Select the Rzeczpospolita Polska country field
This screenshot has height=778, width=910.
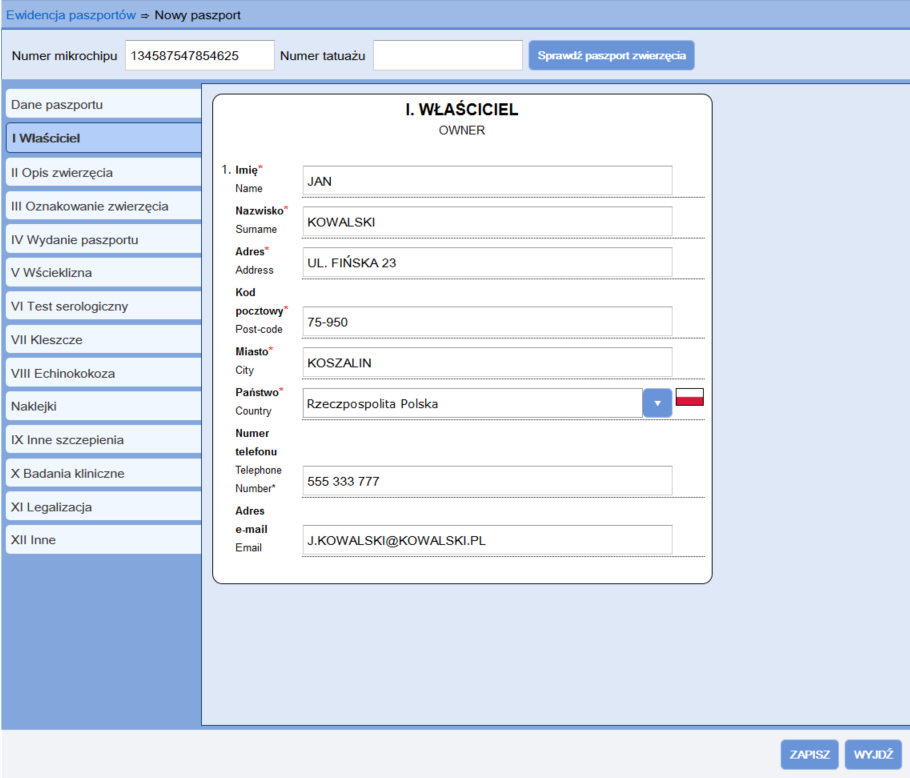coord(472,403)
